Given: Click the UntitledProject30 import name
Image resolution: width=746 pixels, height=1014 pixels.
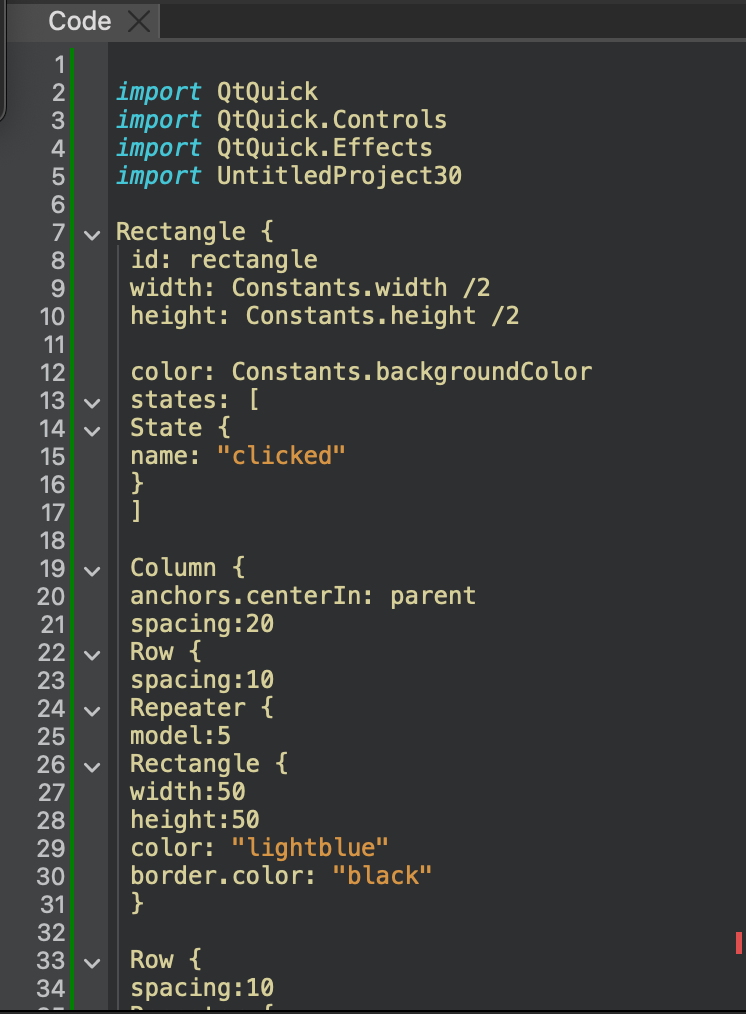Looking at the screenshot, I should tap(339, 176).
